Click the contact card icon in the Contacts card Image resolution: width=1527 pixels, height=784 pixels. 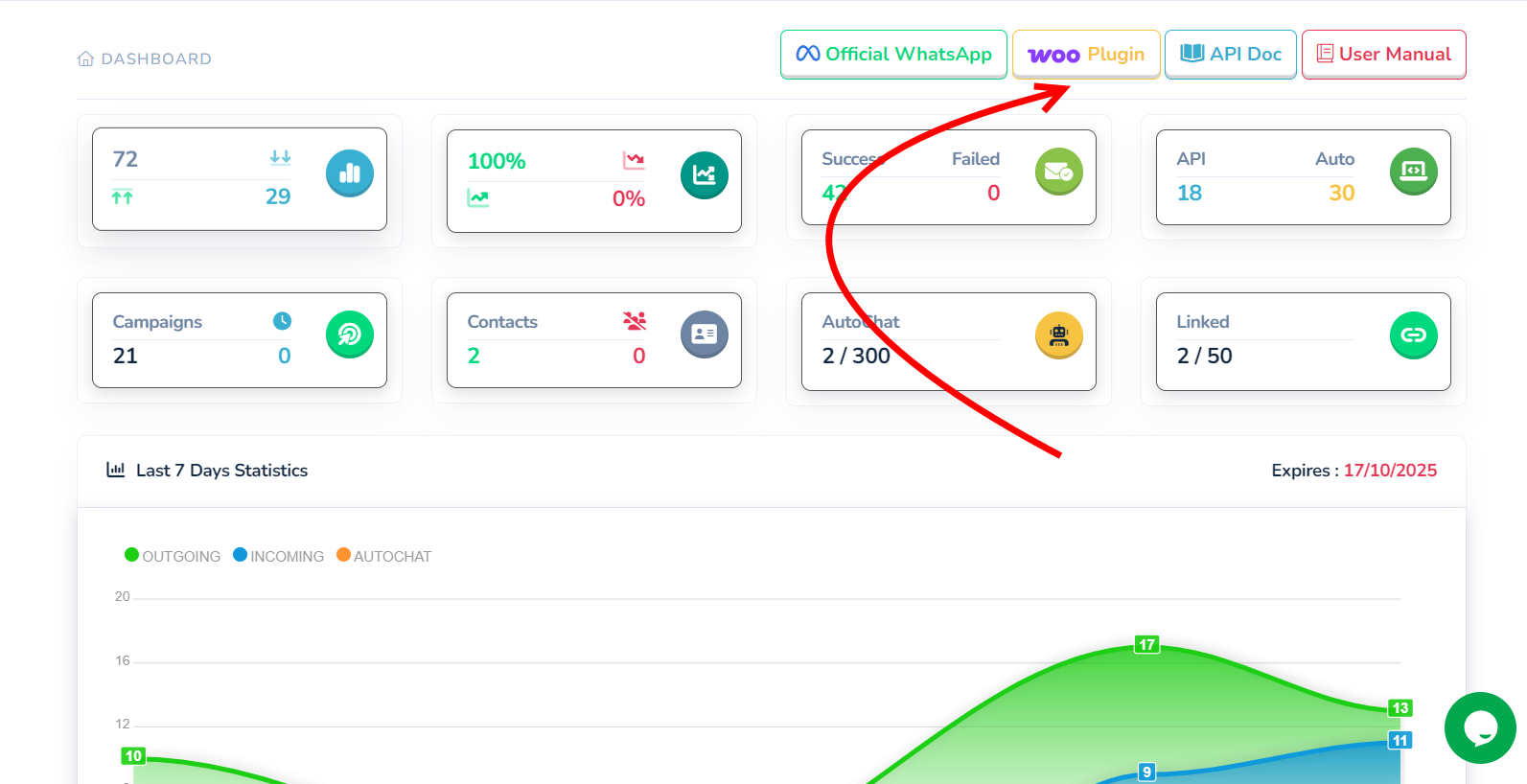(x=705, y=334)
